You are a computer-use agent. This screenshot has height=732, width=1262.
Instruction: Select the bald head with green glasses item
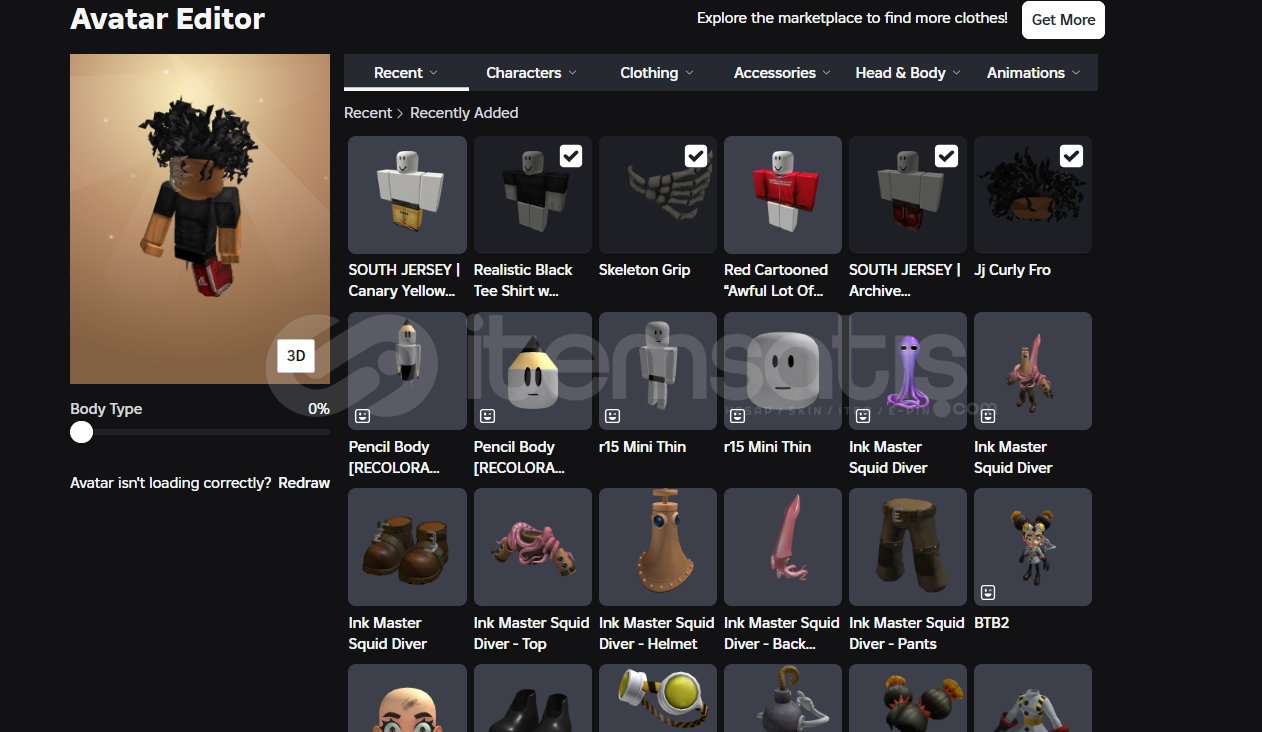coord(407,698)
